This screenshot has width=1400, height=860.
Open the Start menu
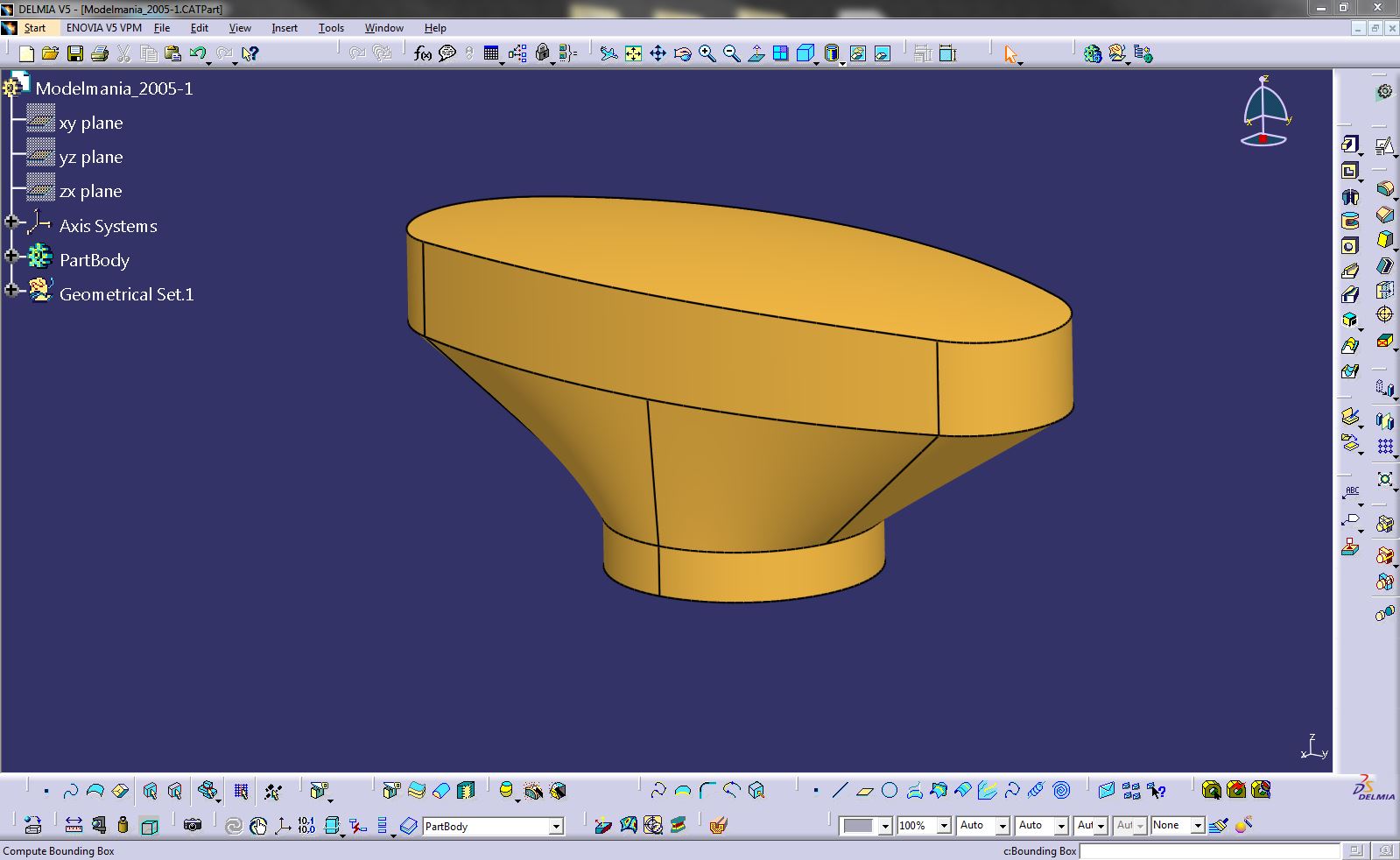click(34, 28)
